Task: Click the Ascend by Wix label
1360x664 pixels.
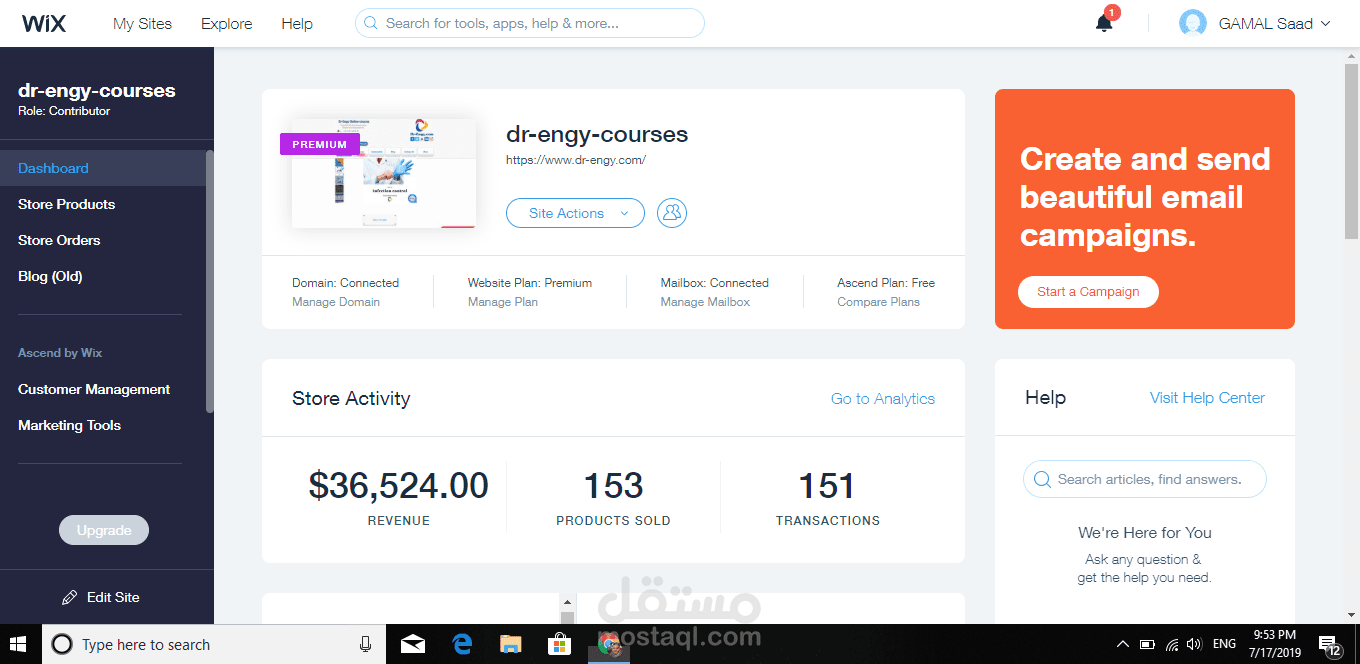Action: click(60, 353)
